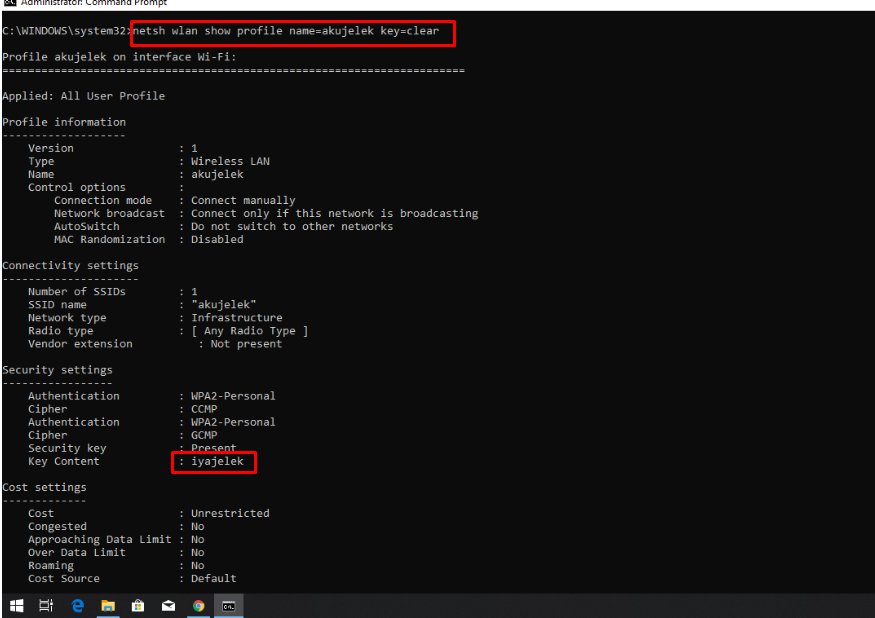
Task: Click the 'Connectivity settings' heading
Action: [70, 266]
